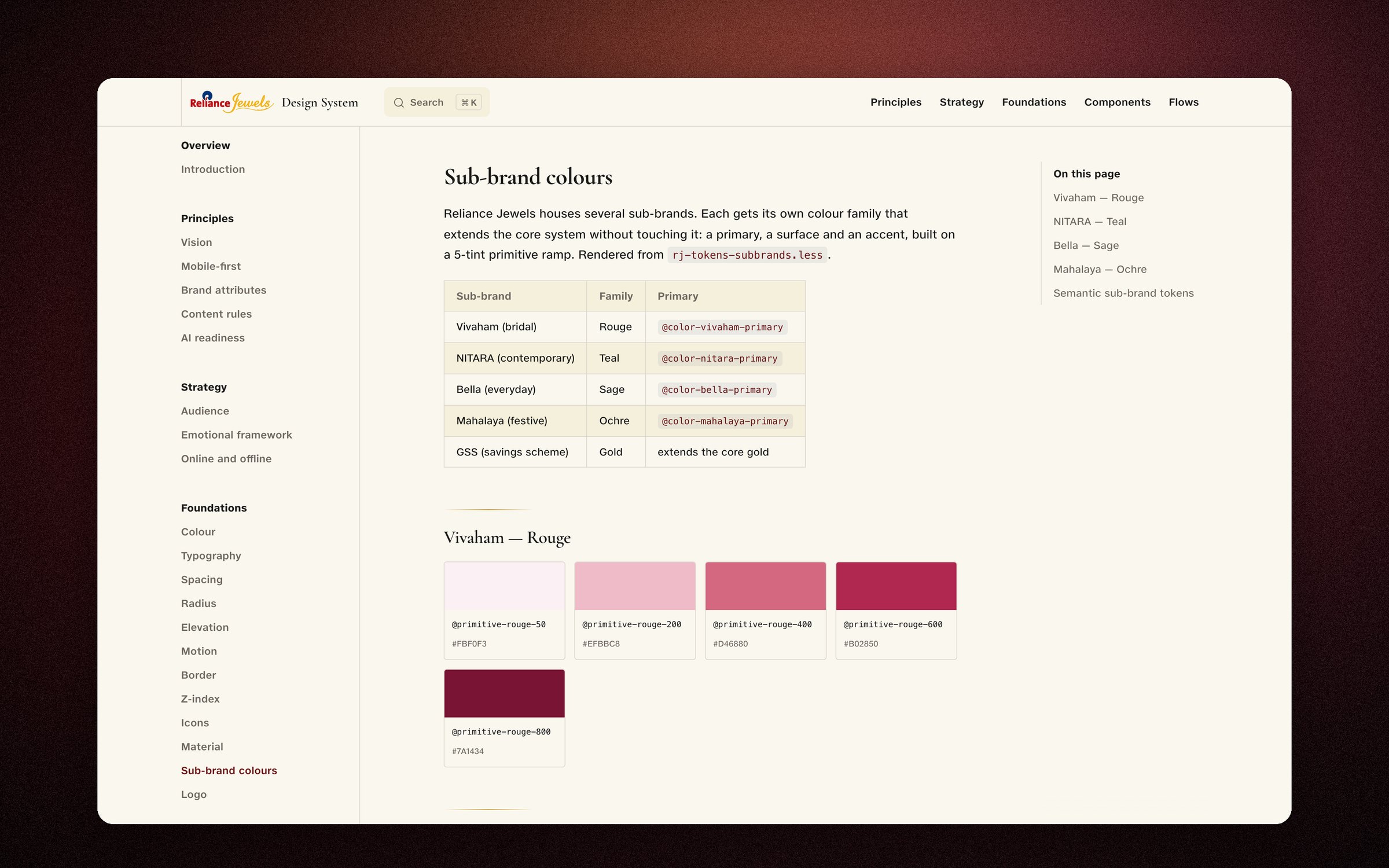Click the hex value #FBF0F3

pos(469,643)
